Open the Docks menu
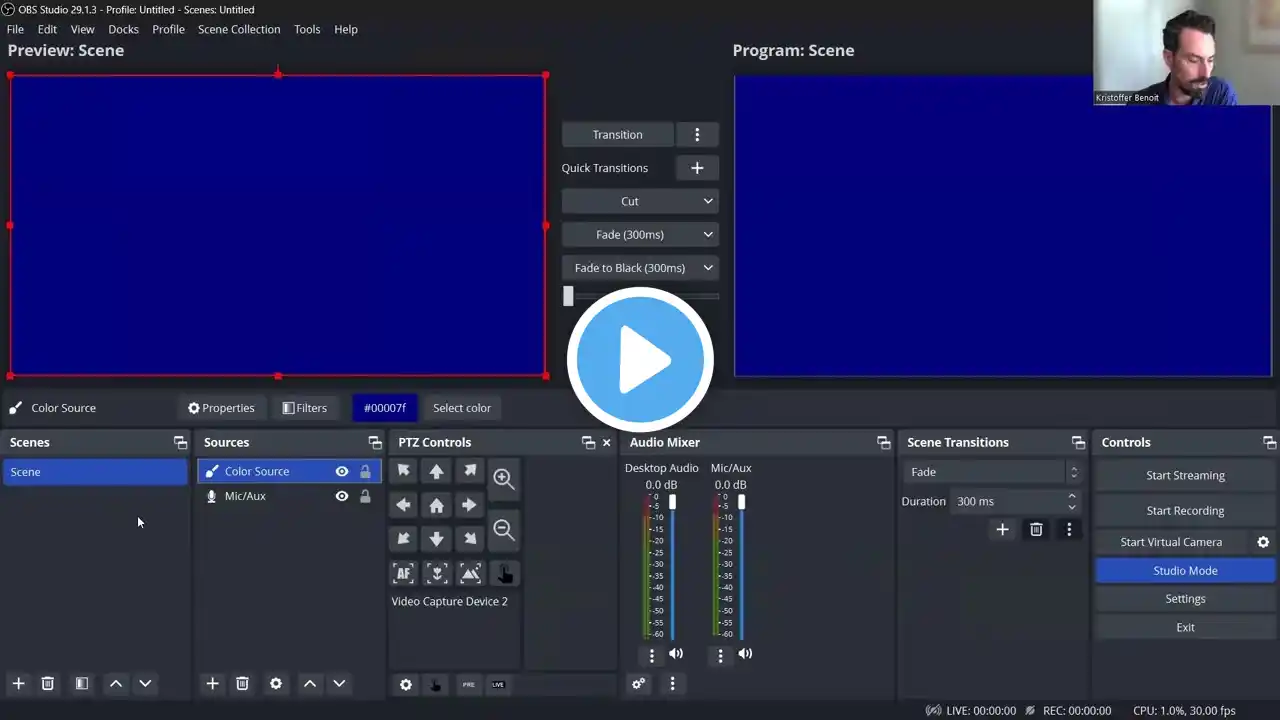 [x=123, y=29]
